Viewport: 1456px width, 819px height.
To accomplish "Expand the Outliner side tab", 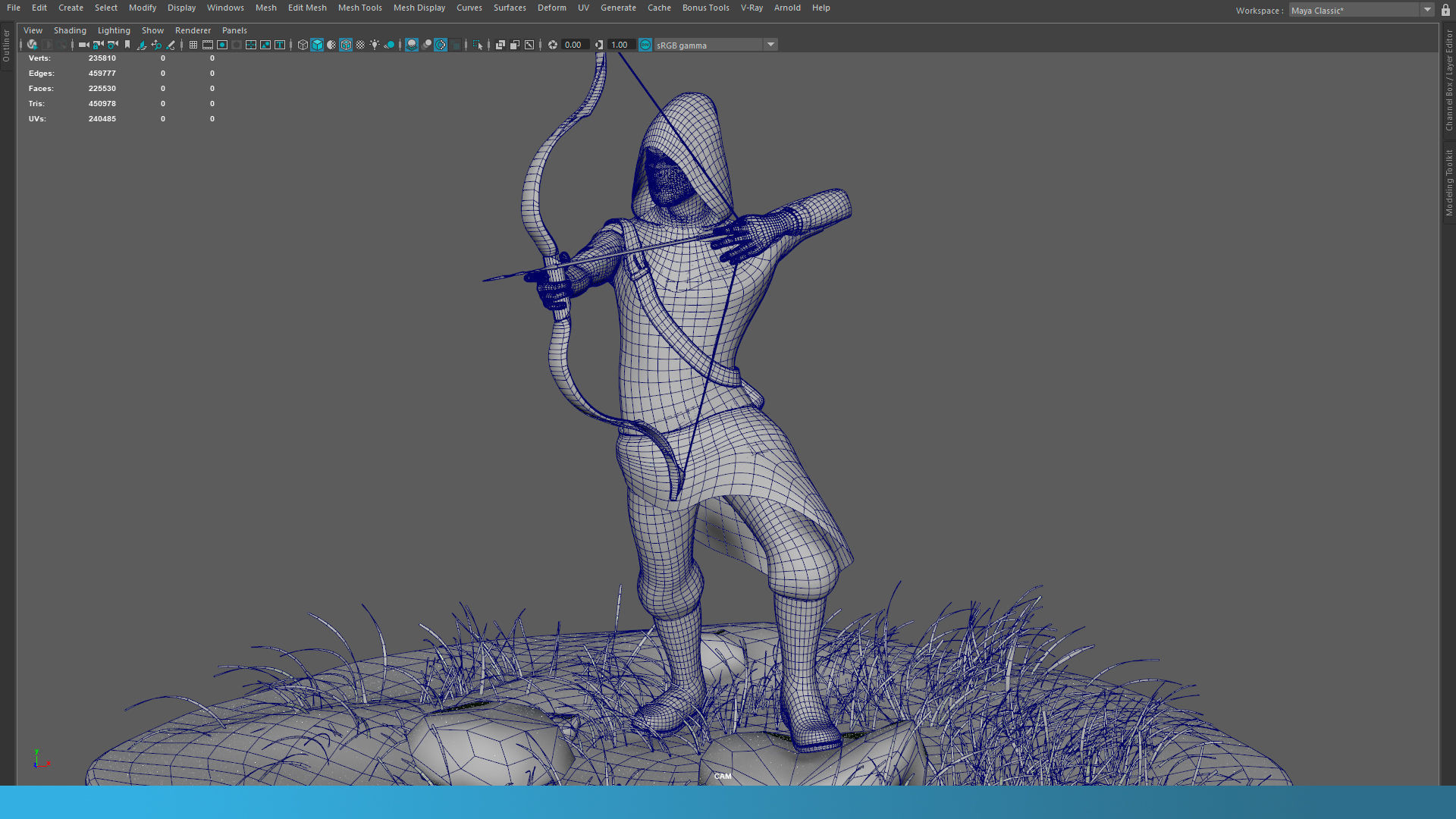I will (x=6, y=45).
